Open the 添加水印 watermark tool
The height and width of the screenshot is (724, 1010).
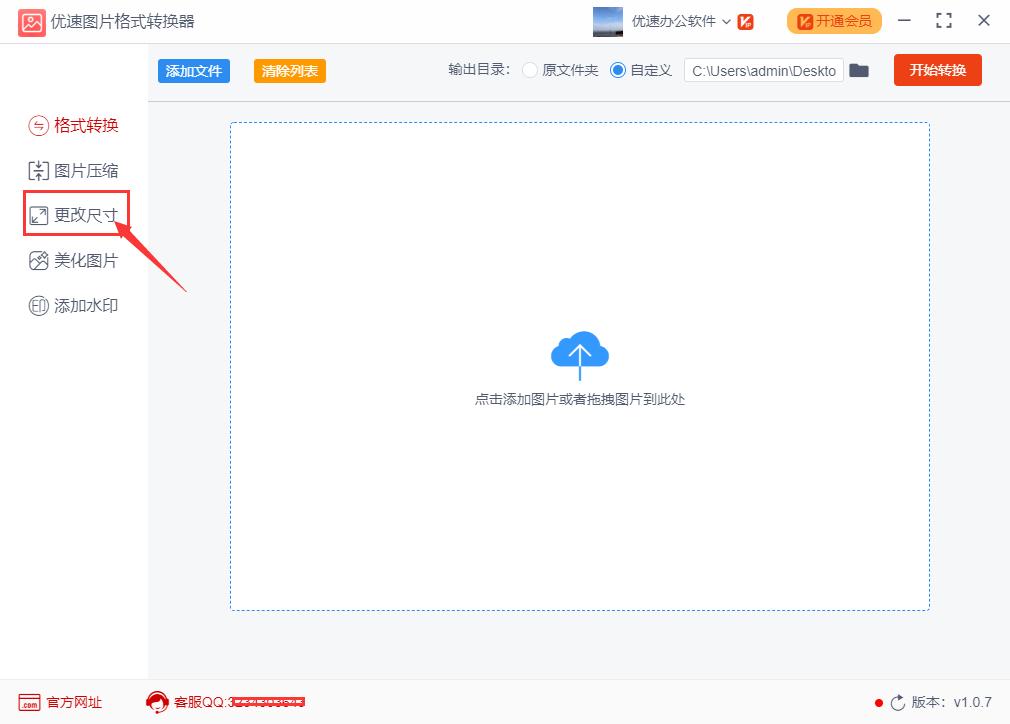tap(74, 305)
